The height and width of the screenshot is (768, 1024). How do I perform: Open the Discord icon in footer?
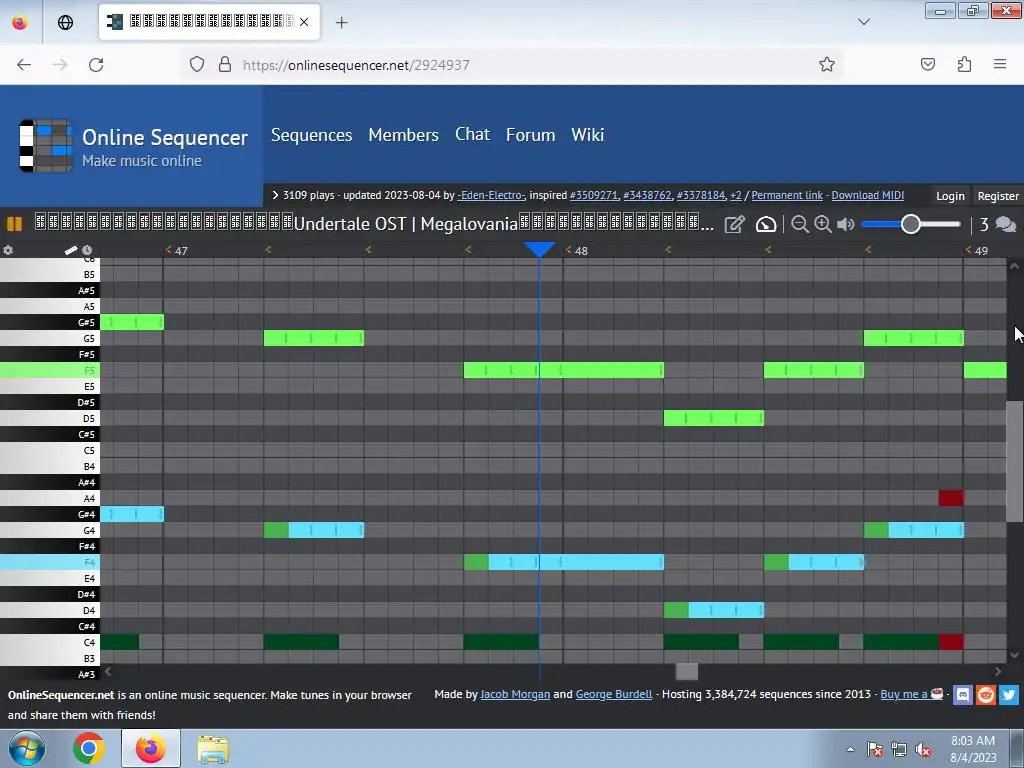963,694
